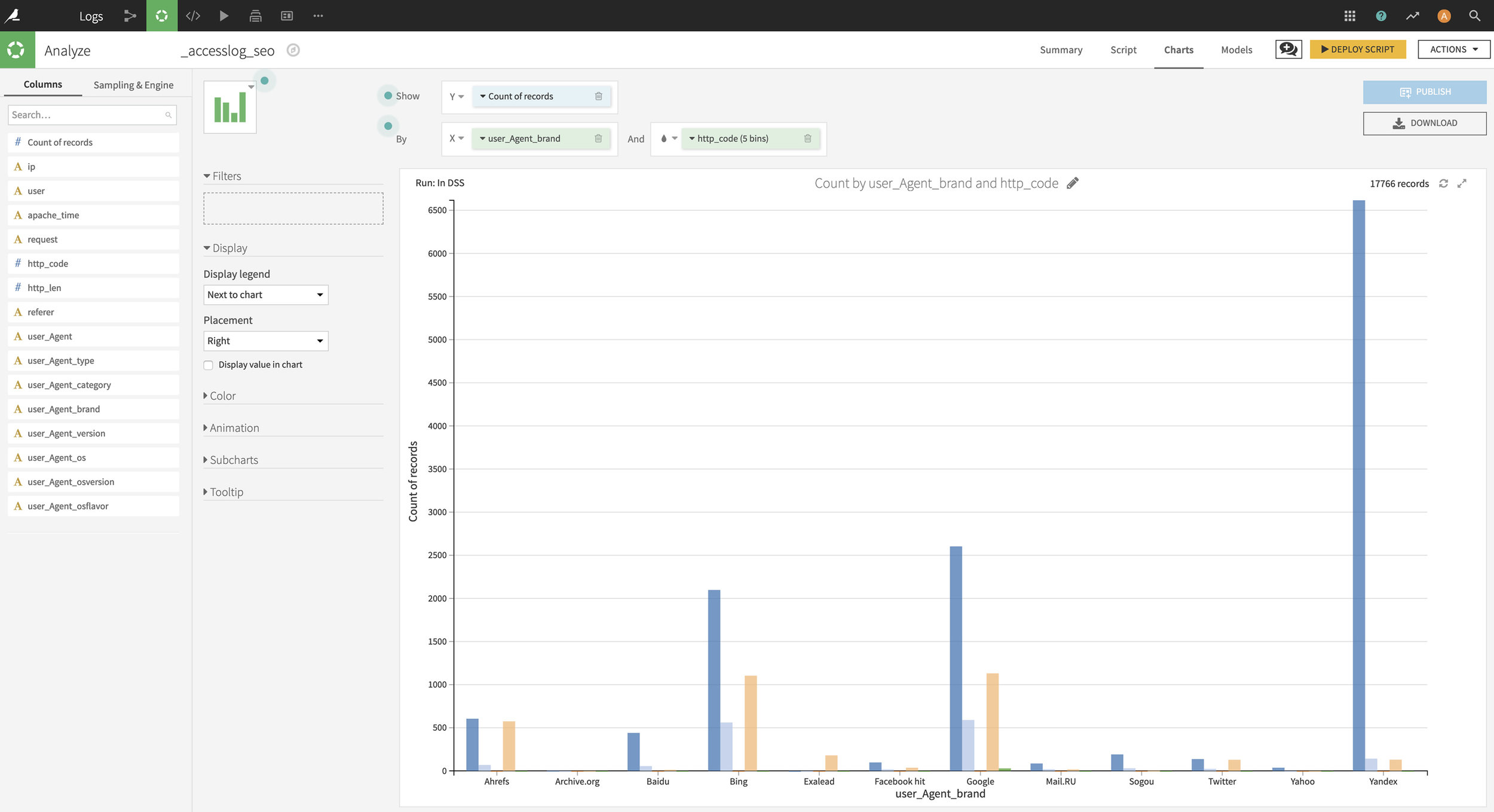Open the dashboards icon in top bar

pos(287,16)
